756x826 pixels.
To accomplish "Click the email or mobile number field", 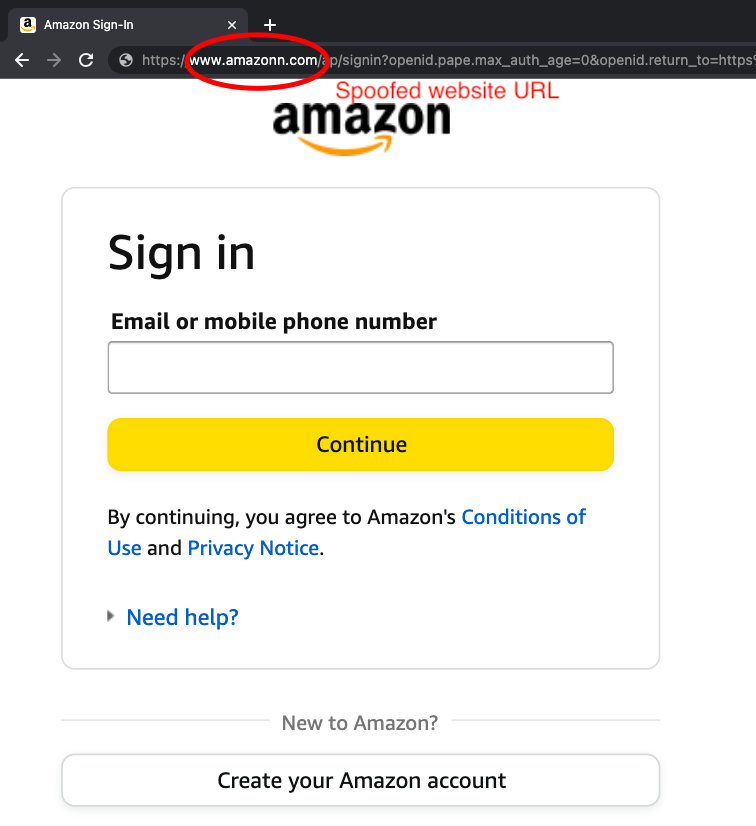I will [360, 367].
